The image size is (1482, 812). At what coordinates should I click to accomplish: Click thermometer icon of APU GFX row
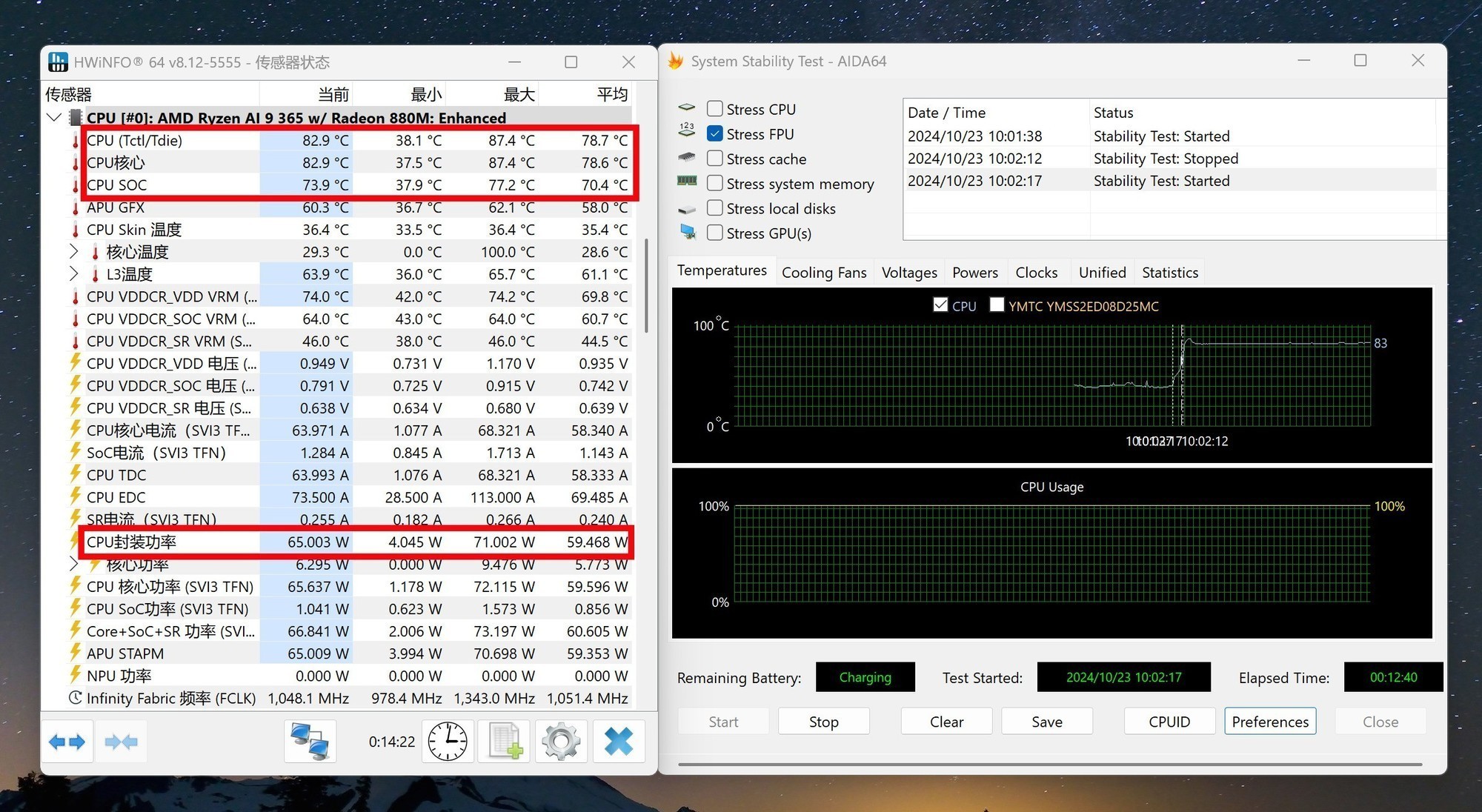coord(76,208)
